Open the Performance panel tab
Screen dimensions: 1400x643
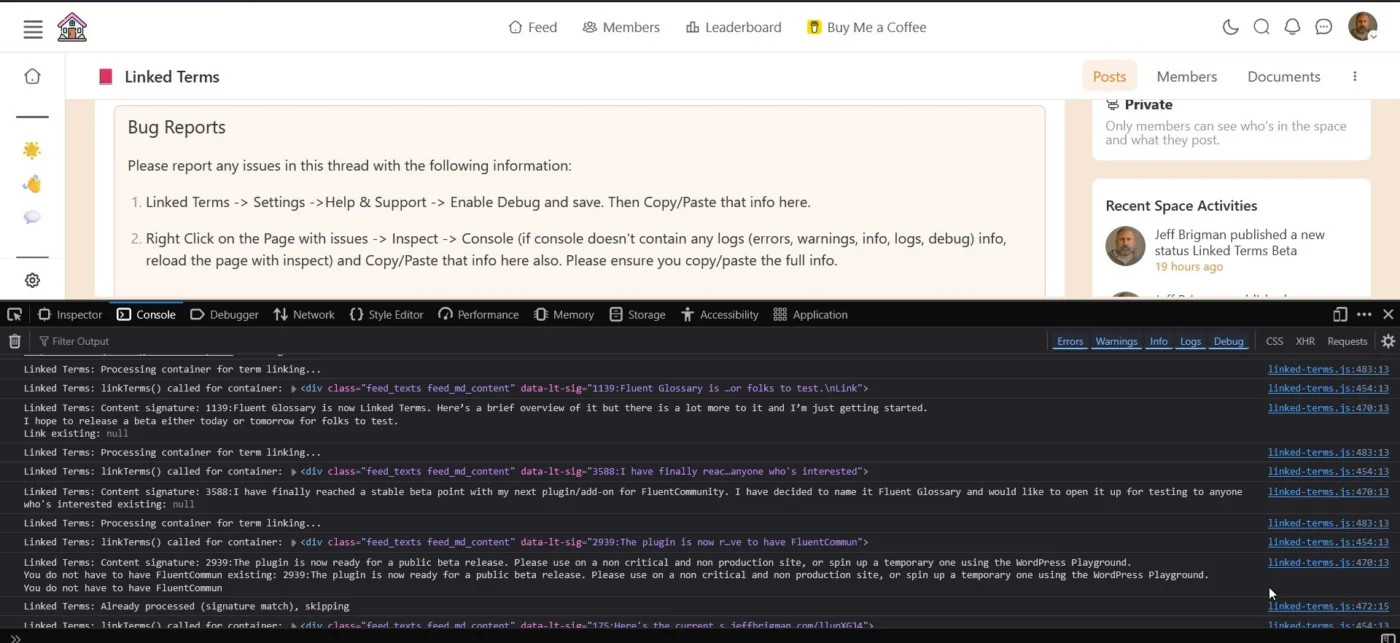[x=478, y=314]
